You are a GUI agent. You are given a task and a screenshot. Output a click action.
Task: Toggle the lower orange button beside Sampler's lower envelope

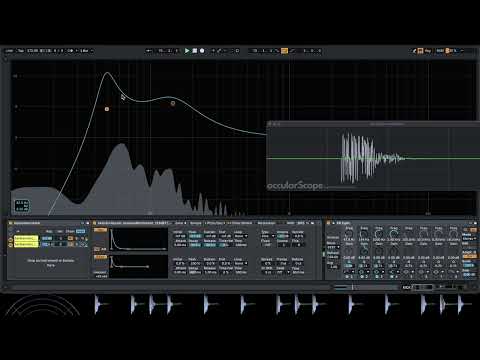point(100,257)
